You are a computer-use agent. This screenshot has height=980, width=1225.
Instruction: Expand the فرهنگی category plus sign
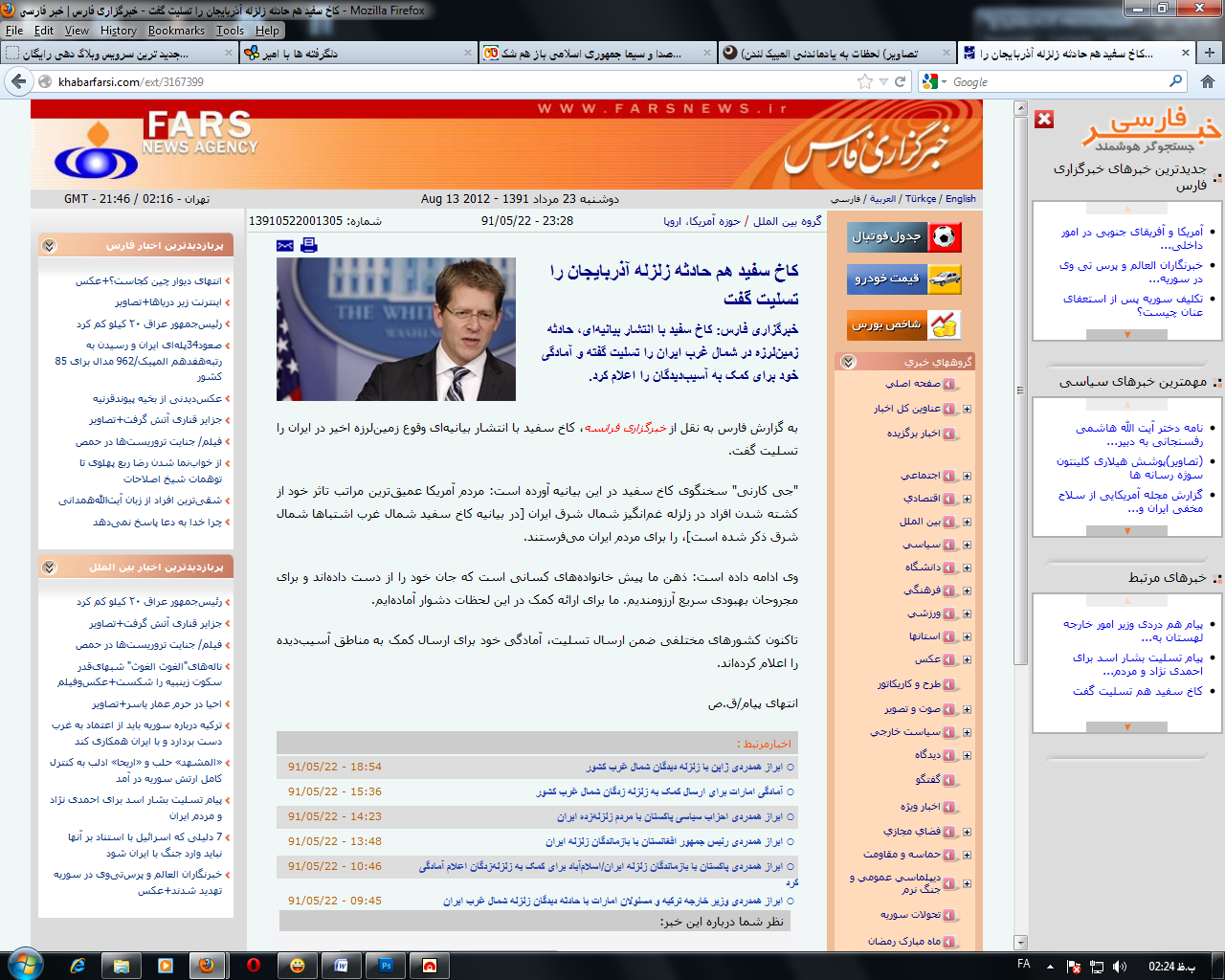point(967,590)
